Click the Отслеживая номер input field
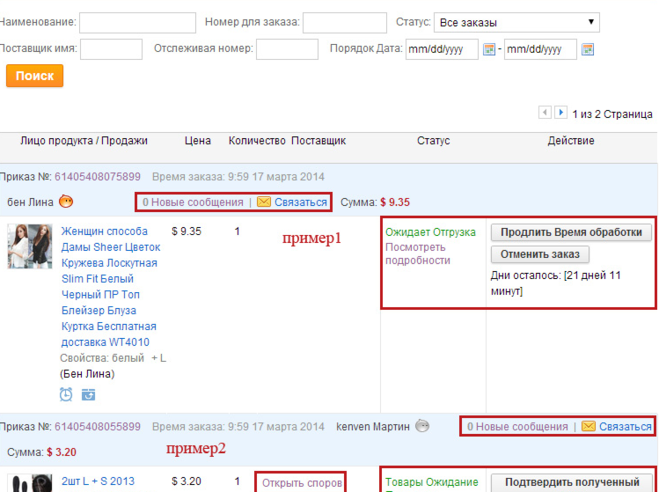 [287, 49]
